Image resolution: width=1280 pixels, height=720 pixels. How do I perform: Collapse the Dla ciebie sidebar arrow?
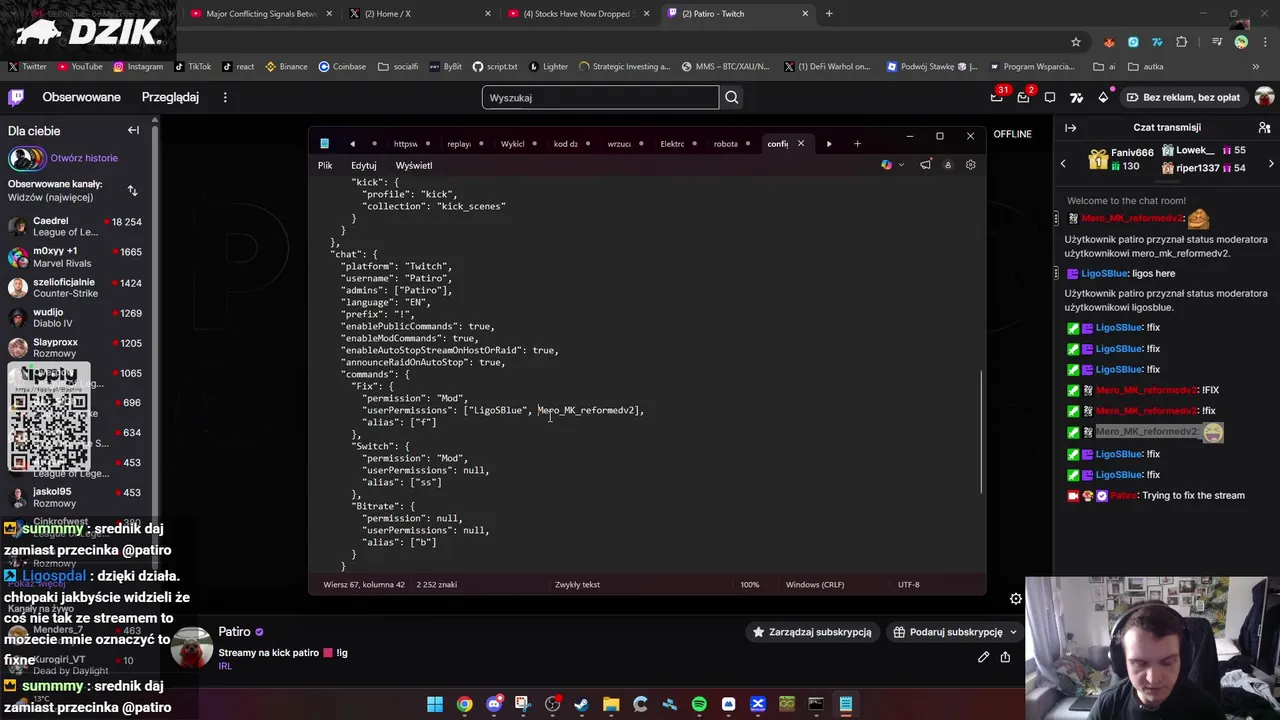(x=133, y=130)
